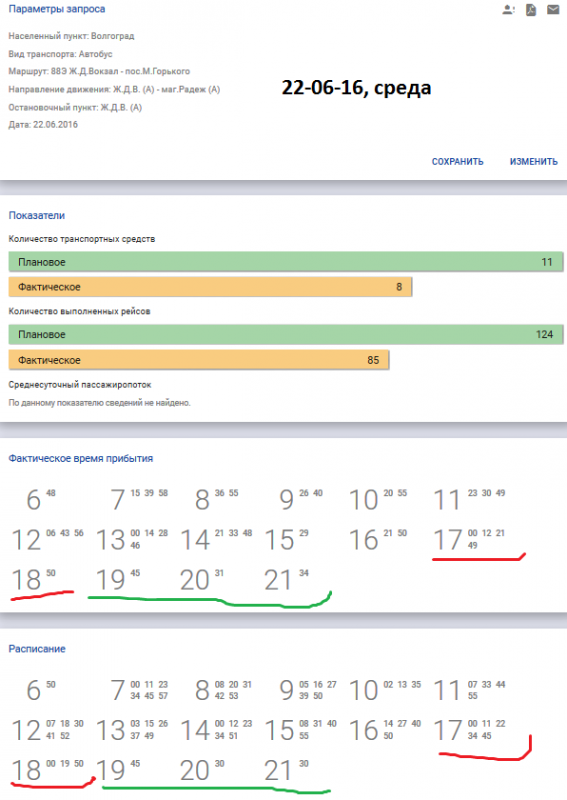The width and height of the screenshot is (567, 800).
Task: Open the Параметры запроса heading
Action: point(57,9)
